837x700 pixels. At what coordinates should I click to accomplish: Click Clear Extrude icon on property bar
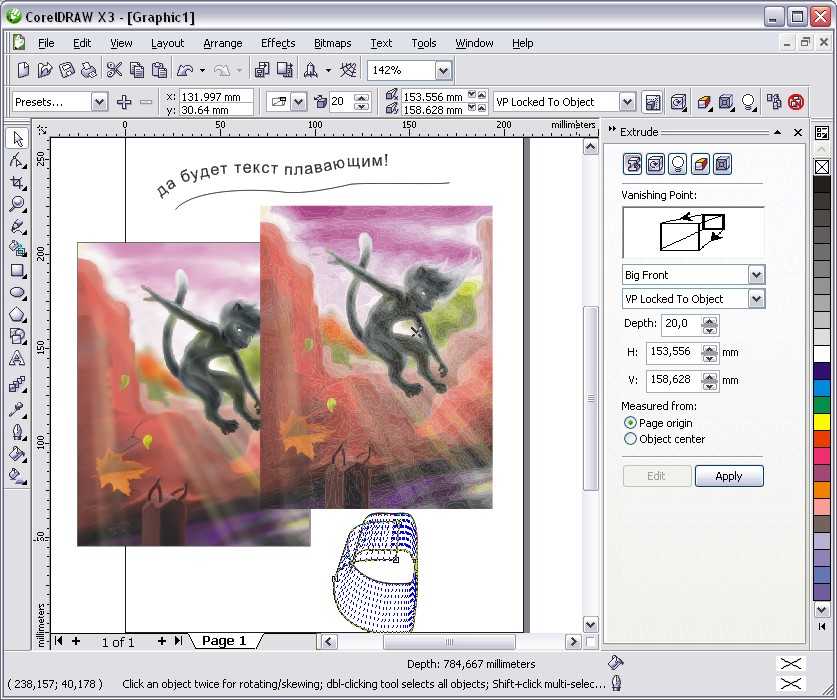coord(796,102)
